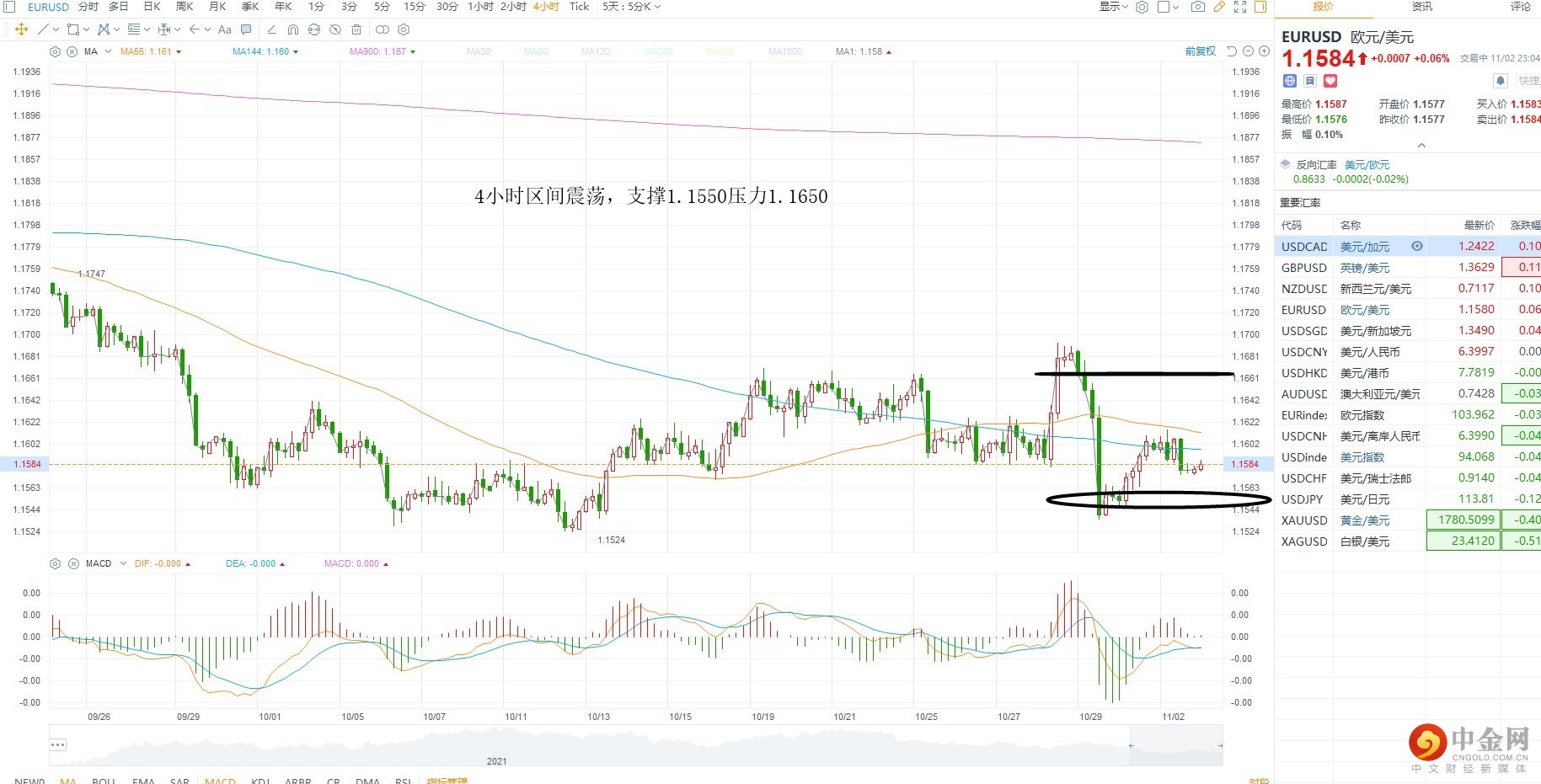Collapse the quote details chevron
The width and height of the screenshot is (1541, 784).
[x=1421, y=146]
